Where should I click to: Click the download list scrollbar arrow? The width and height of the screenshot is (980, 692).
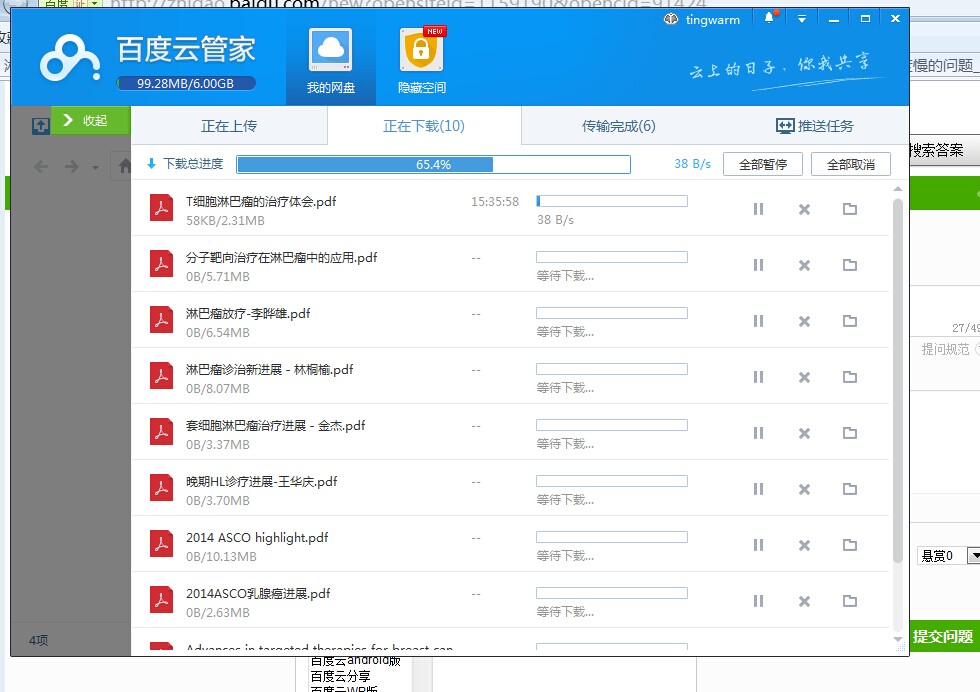point(898,187)
